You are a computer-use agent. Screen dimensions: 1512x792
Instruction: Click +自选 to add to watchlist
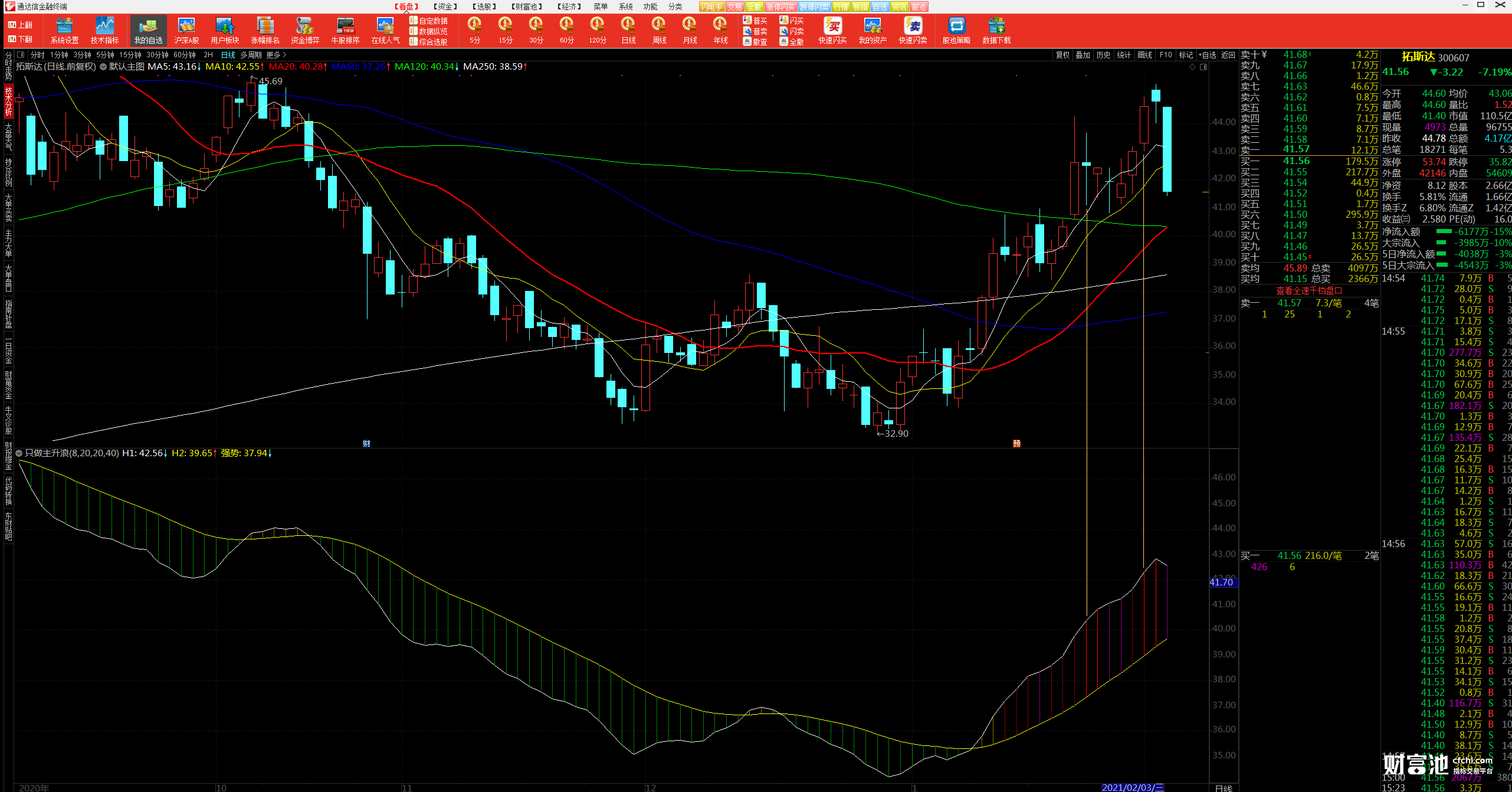pyautogui.click(x=1207, y=55)
